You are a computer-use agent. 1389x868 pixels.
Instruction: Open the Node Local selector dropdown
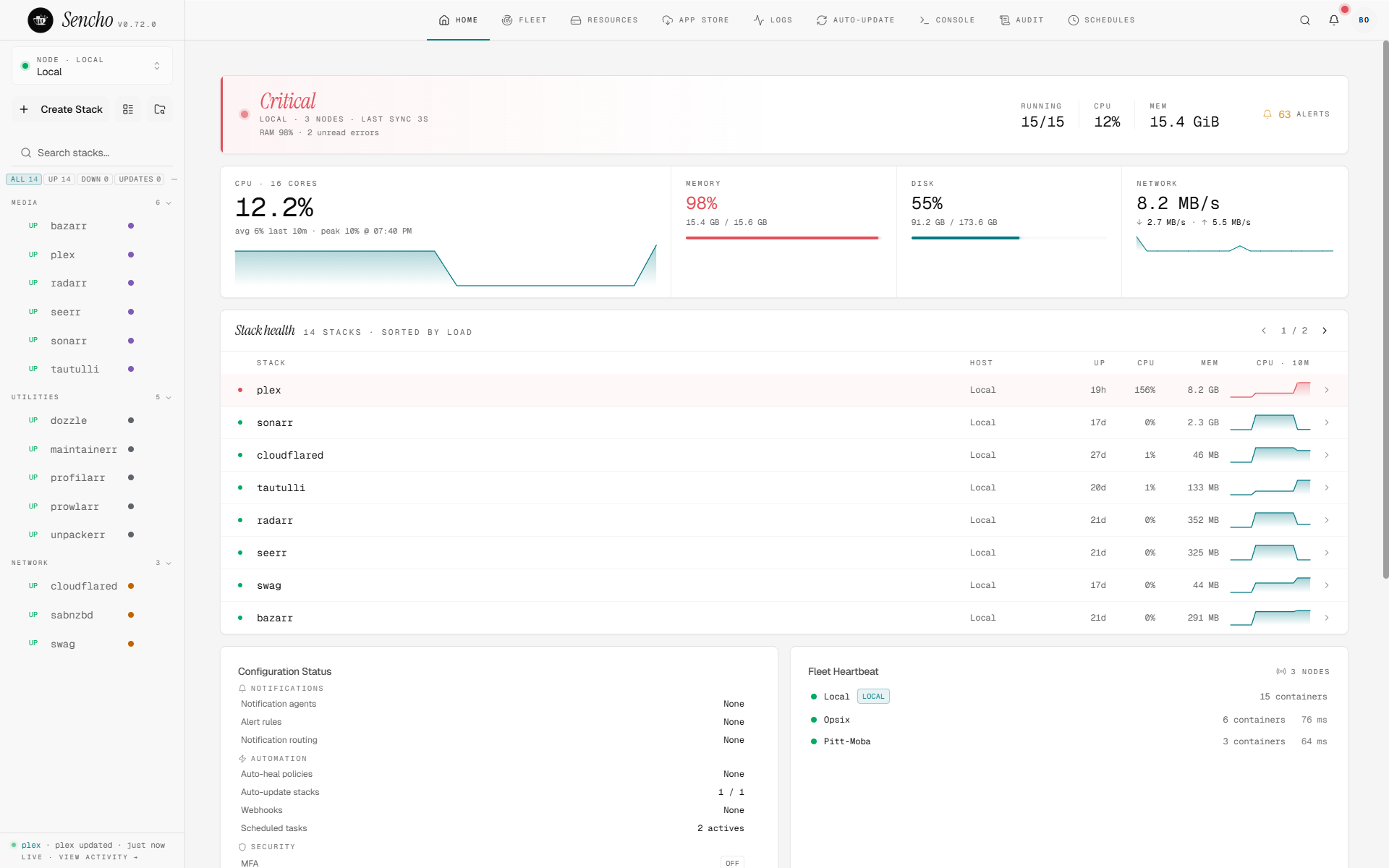click(x=92, y=66)
